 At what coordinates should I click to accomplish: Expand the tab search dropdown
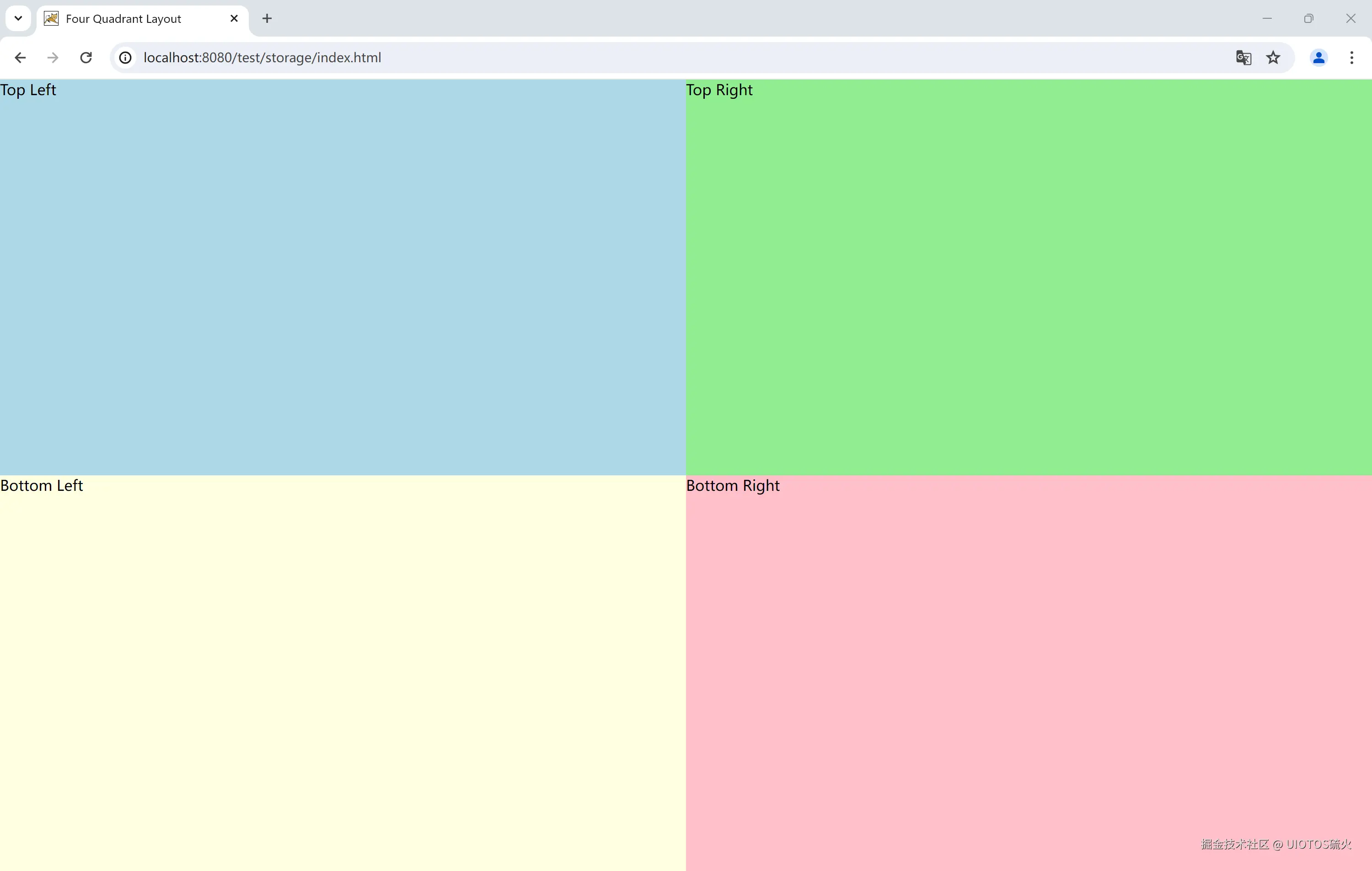[18, 18]
